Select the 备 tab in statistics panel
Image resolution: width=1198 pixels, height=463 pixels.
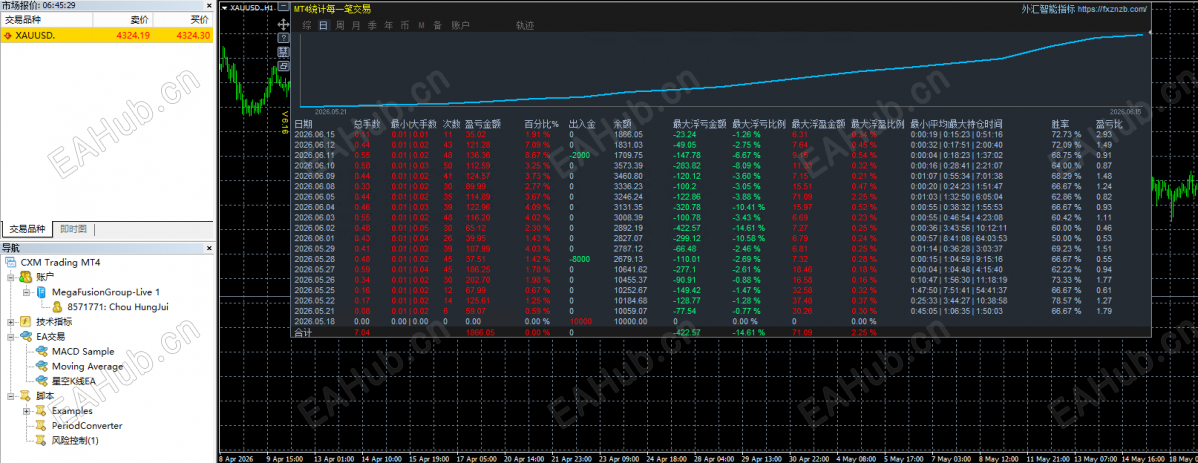pyautogui.click(x=438, y=25)
